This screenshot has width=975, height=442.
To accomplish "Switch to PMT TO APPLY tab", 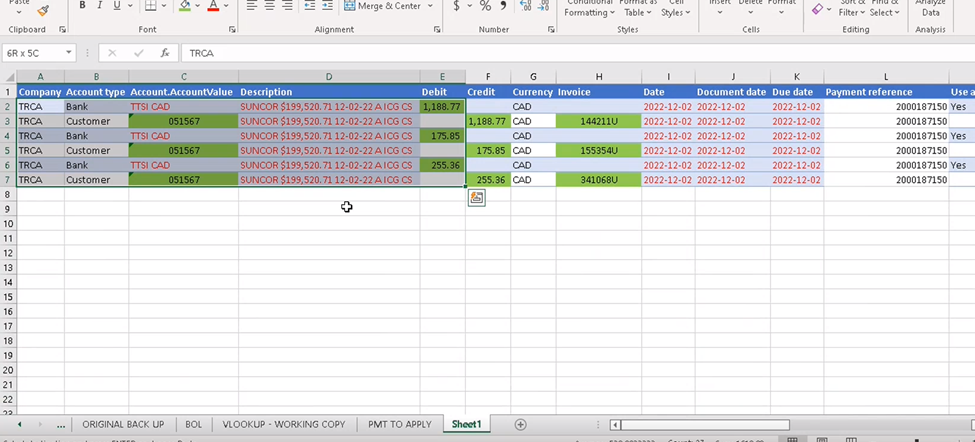I will [x=399, y=425].
